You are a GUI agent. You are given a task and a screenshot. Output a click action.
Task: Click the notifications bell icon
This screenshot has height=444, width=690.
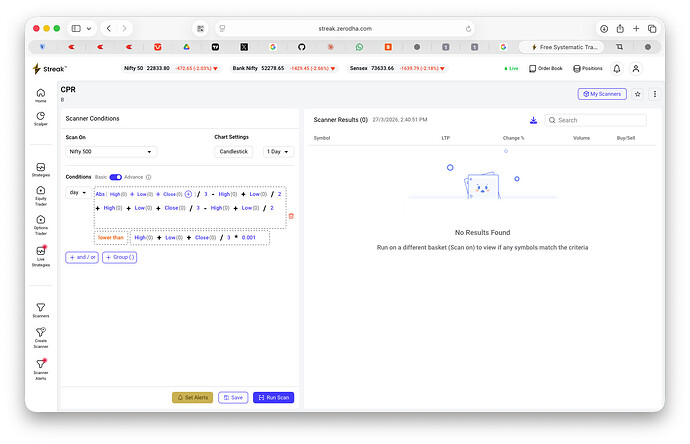click(617, 69)
